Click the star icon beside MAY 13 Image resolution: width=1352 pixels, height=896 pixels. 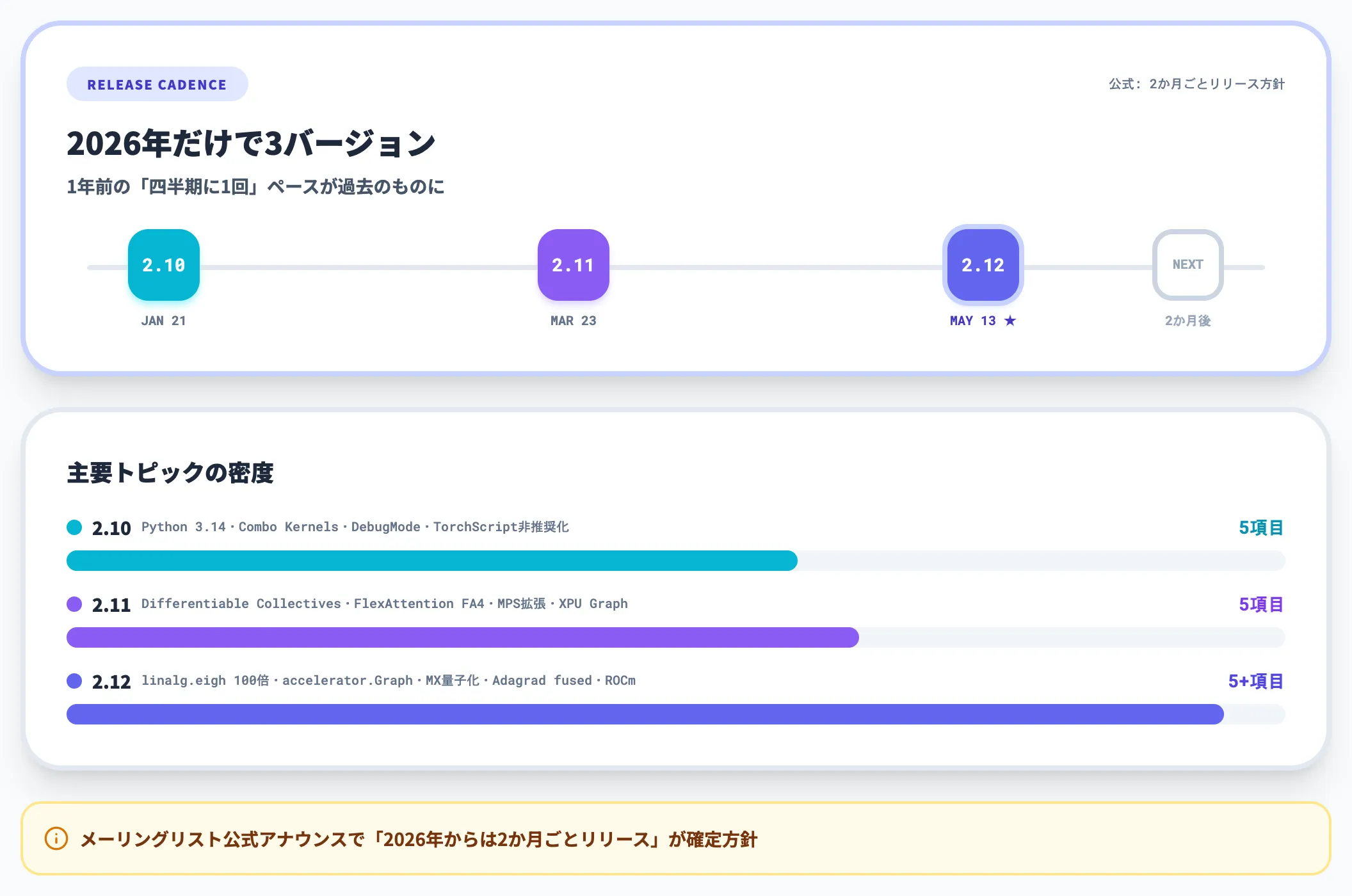1010,321
